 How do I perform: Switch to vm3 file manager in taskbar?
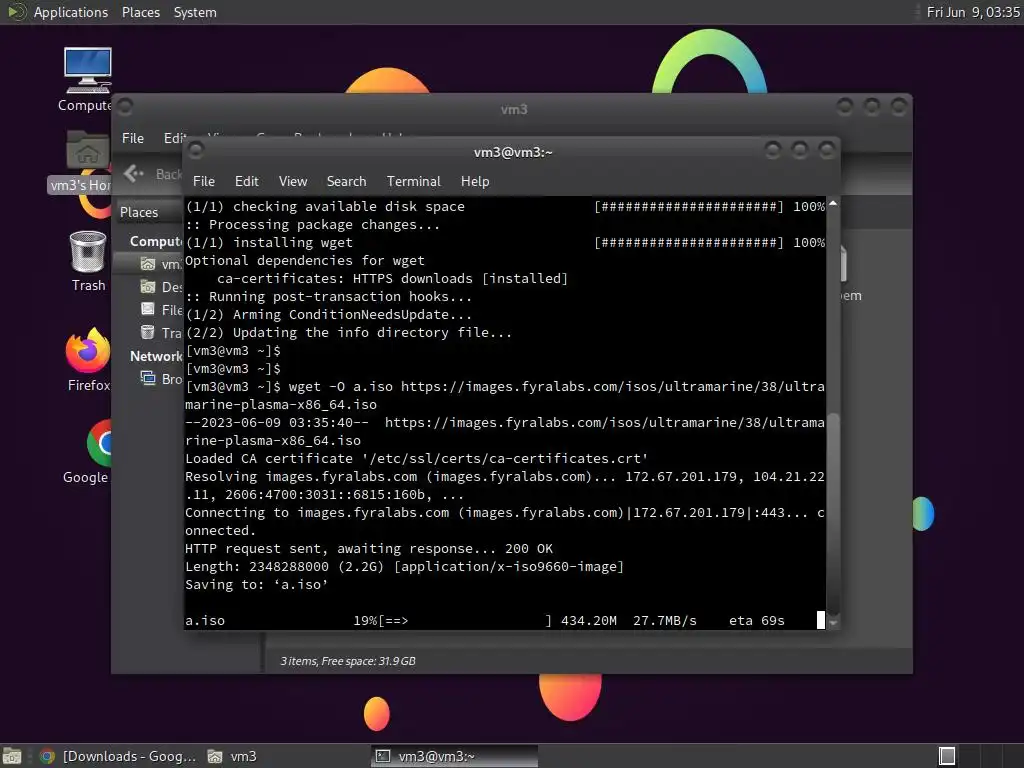pos(232,756)
